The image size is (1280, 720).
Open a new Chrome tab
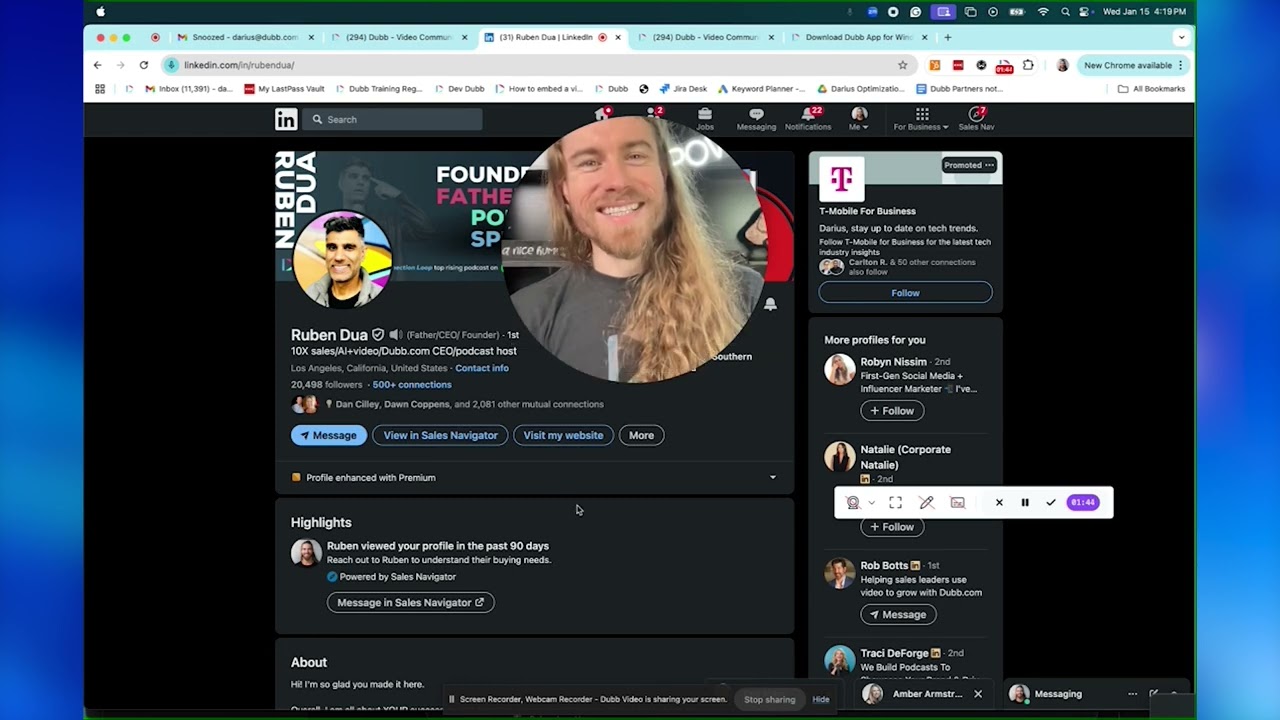point(948,38)
